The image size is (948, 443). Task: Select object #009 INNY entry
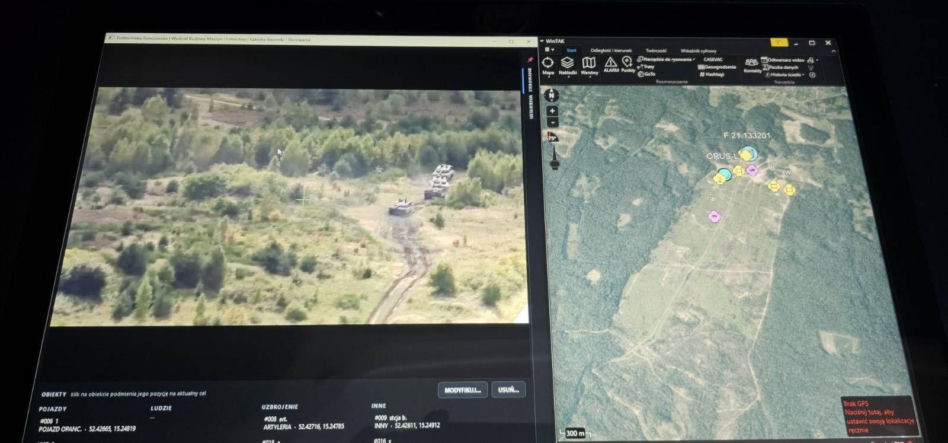[x=405, y=421]
